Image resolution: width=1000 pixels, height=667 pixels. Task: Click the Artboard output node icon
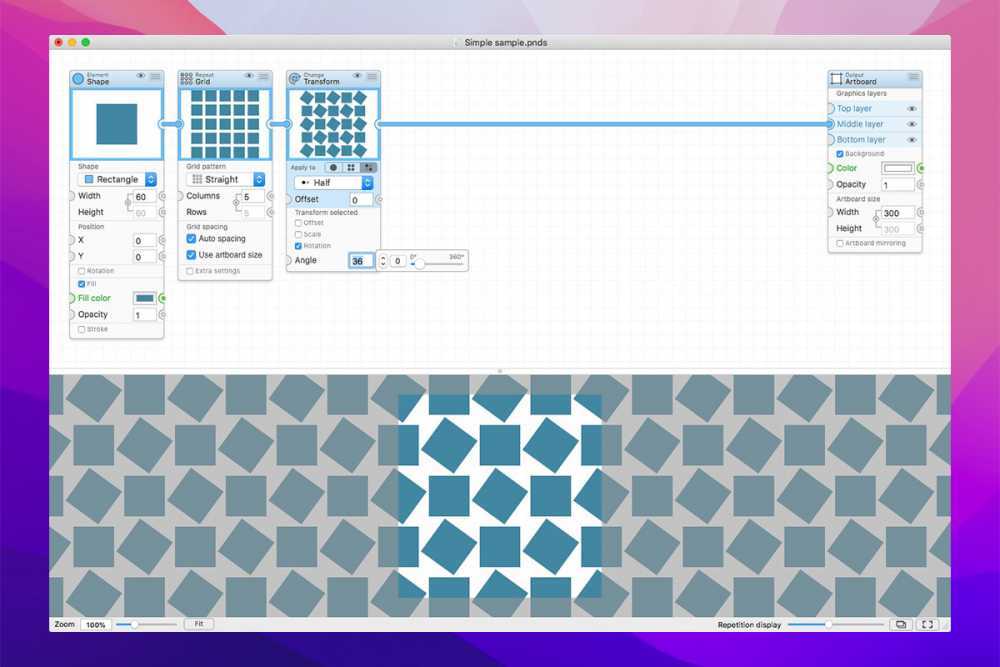[x=838, y=77]
